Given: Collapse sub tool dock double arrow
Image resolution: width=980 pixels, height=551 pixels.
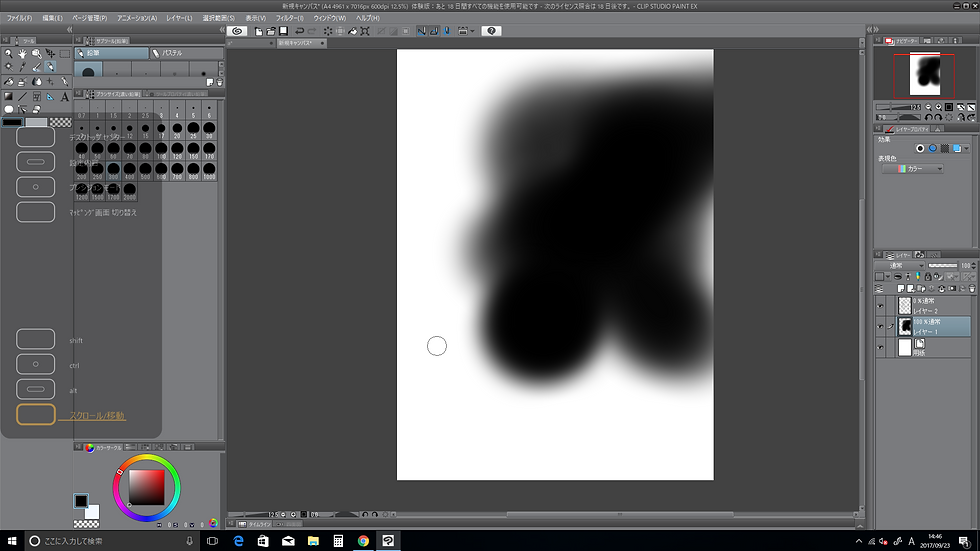Looking at the screenshot, I should click(x=222, y=29).
